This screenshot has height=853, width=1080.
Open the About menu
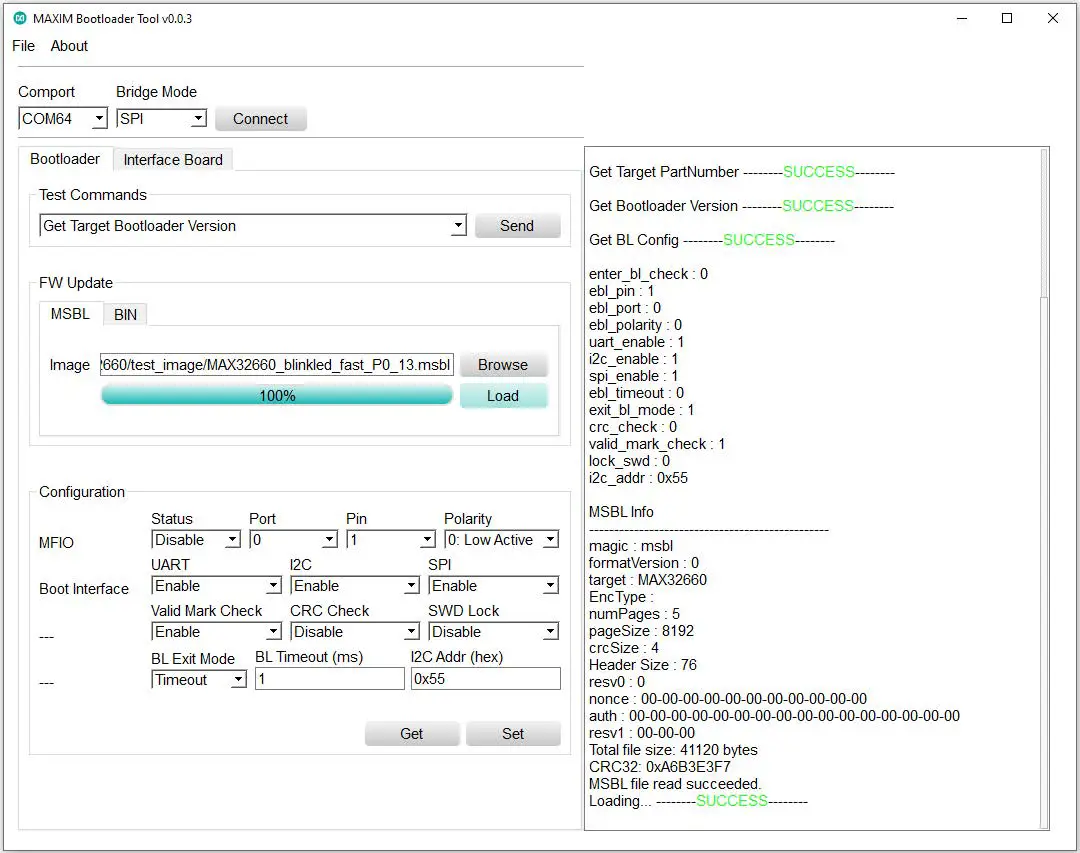(x=68, y=45)
